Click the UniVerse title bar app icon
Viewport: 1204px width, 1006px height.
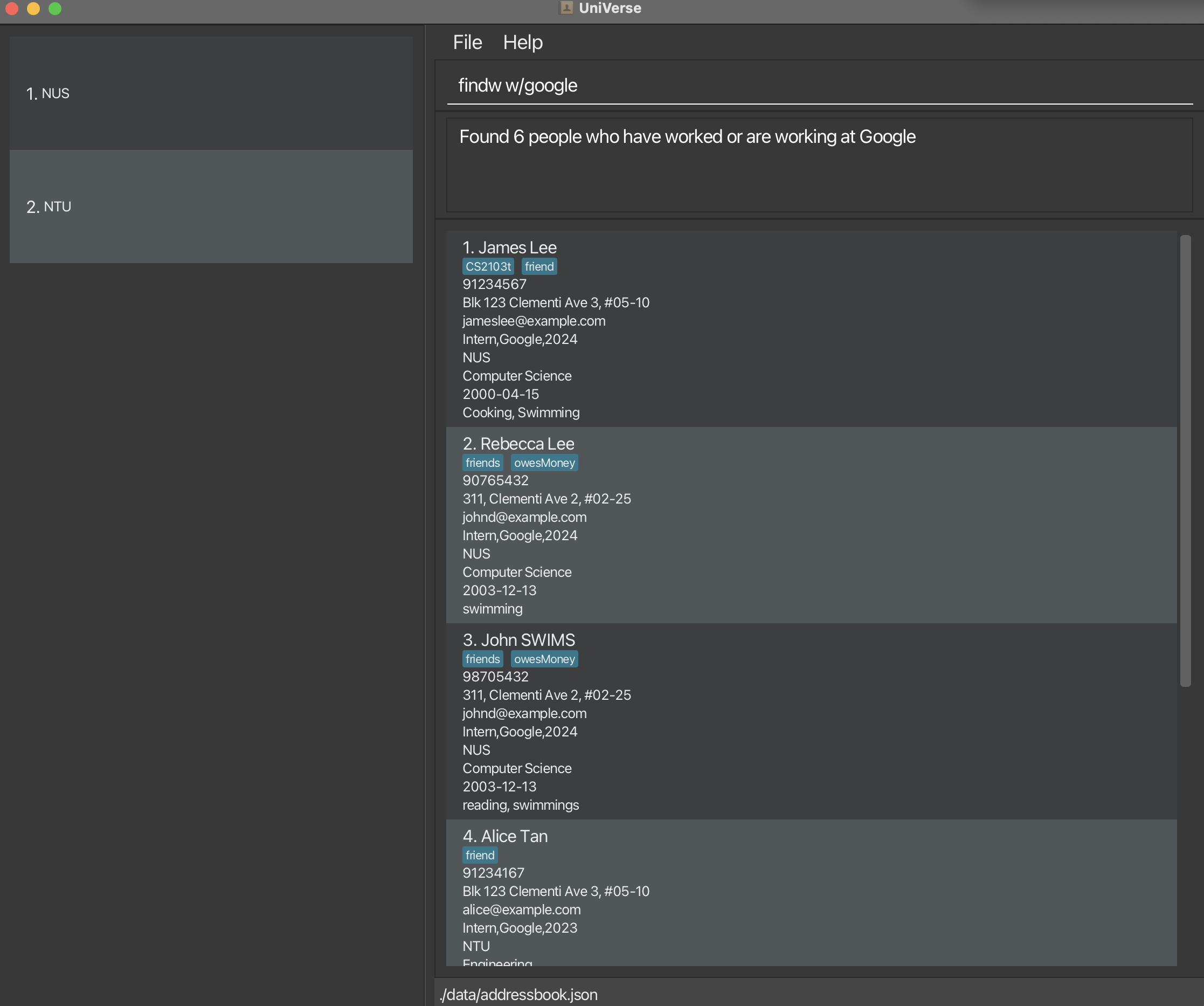coord(566,8)
